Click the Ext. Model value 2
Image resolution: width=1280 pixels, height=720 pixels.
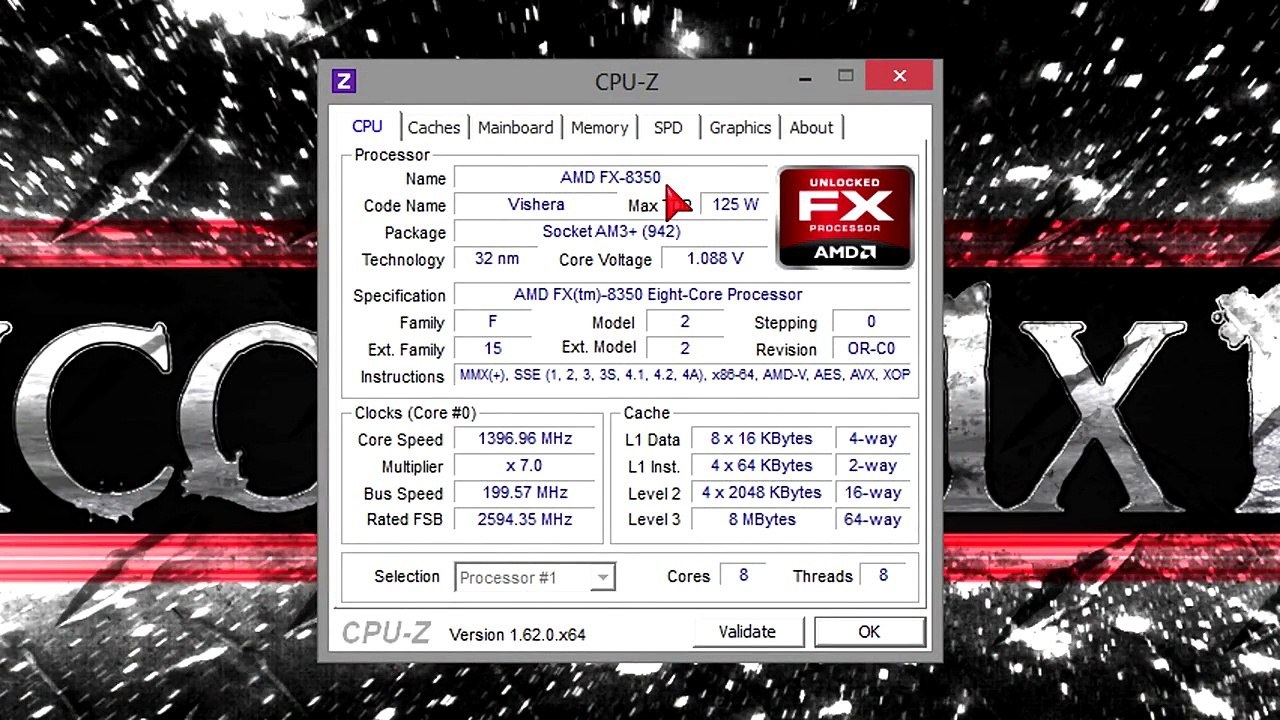(685, 349)
